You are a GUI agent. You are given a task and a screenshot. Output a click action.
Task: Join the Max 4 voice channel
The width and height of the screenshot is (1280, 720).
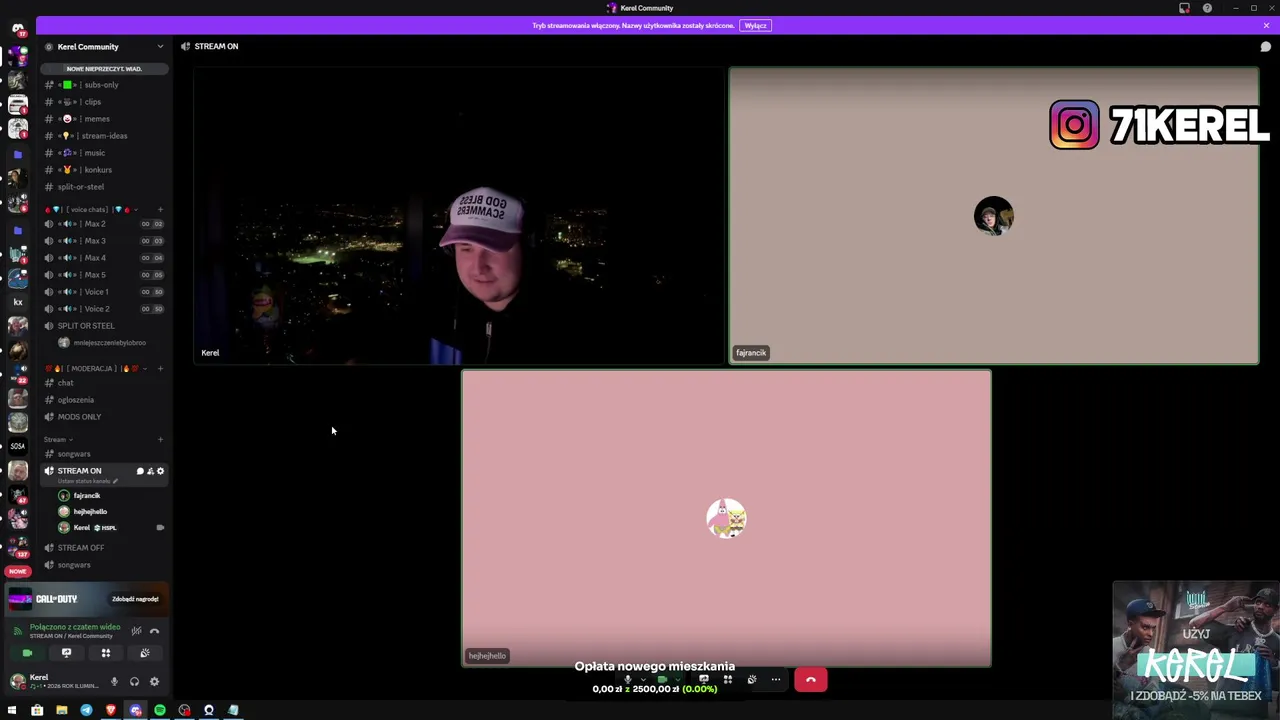tap(103, 258)
